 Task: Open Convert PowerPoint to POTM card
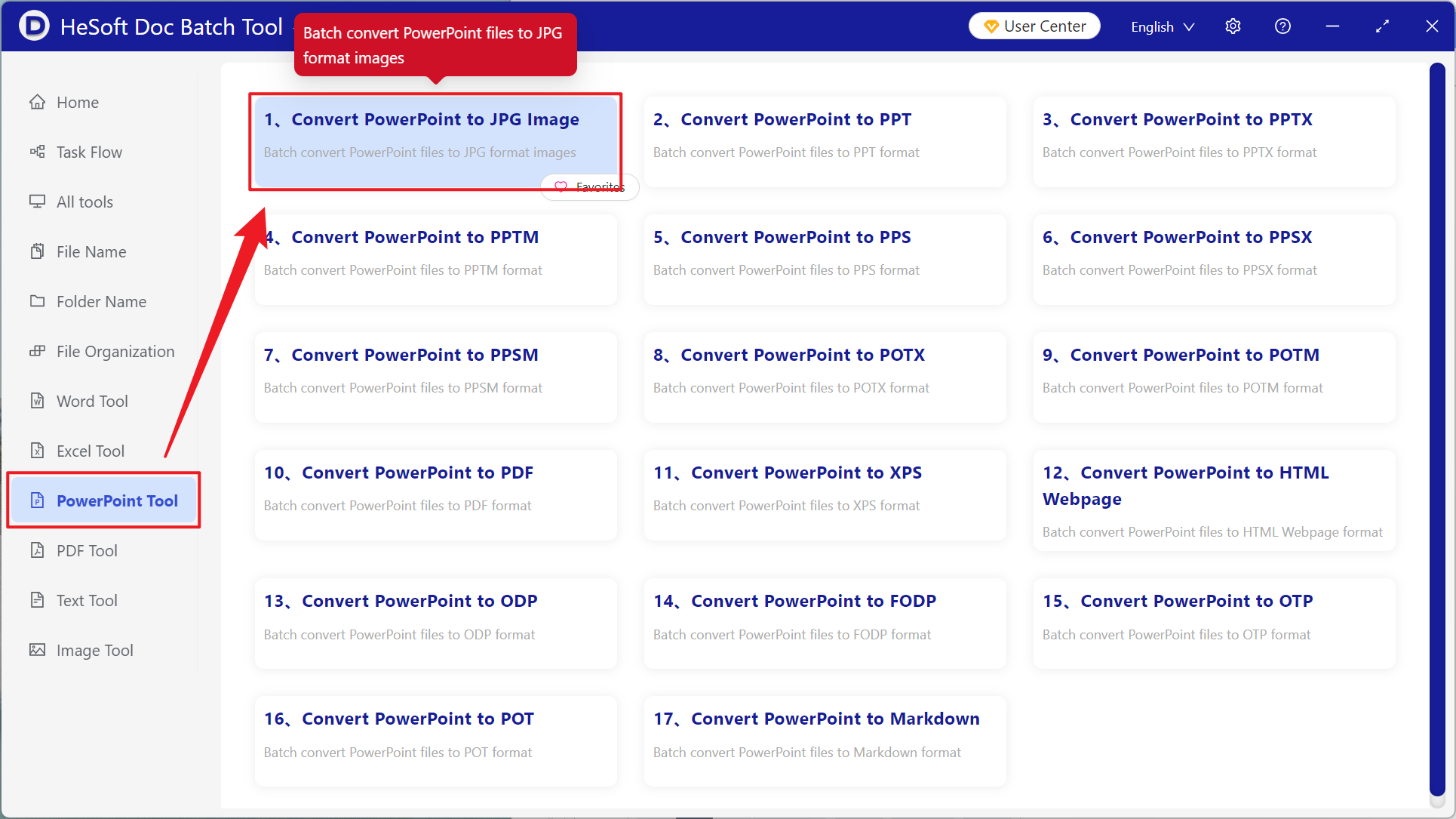1214,377
